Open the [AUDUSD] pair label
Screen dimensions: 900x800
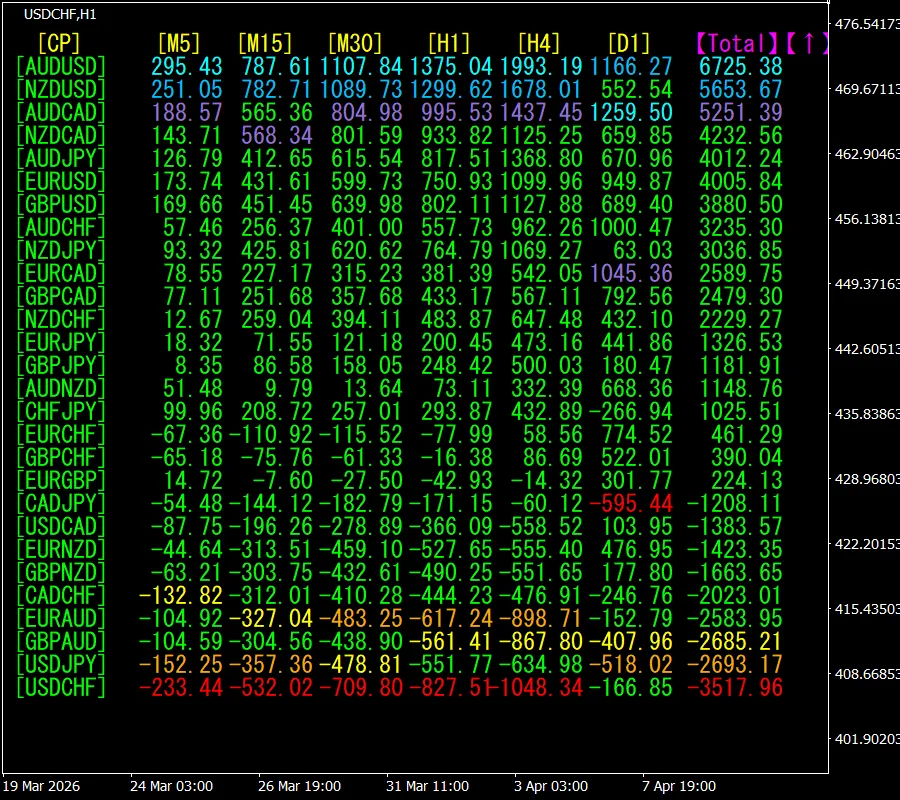coord(61,66)
